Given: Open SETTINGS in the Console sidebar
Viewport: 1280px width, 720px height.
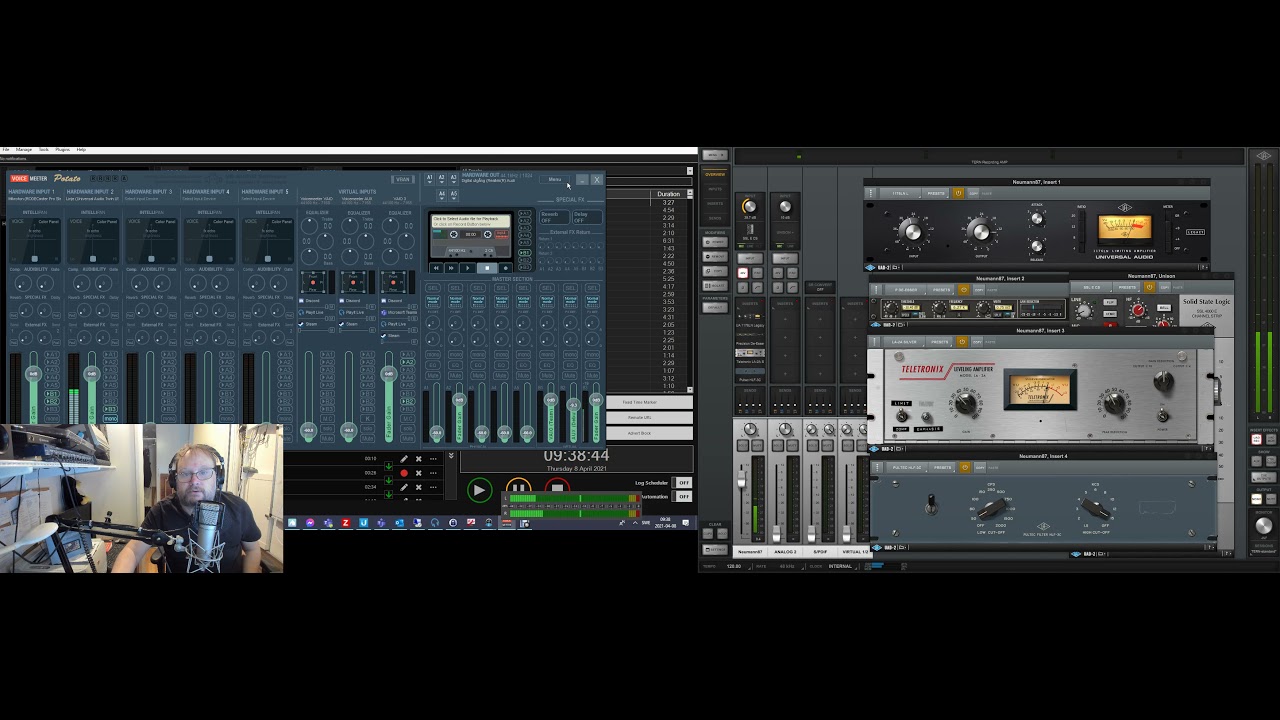Looking at the screenshot, I should 716,549.
